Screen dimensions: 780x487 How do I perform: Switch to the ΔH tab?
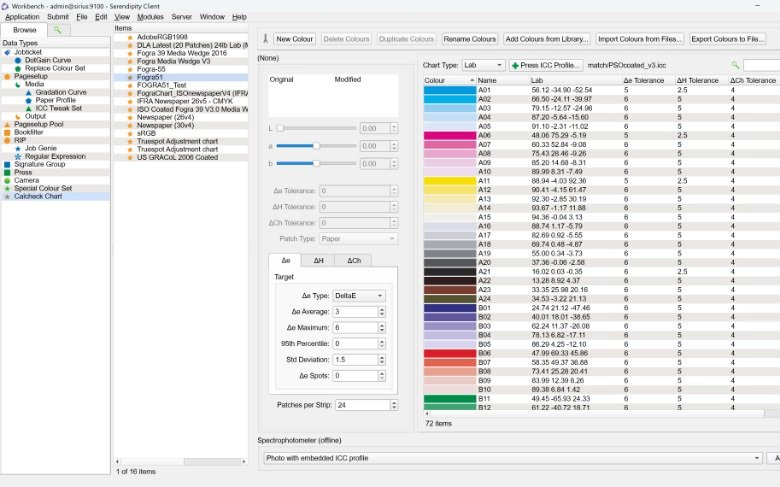[318, 260]
